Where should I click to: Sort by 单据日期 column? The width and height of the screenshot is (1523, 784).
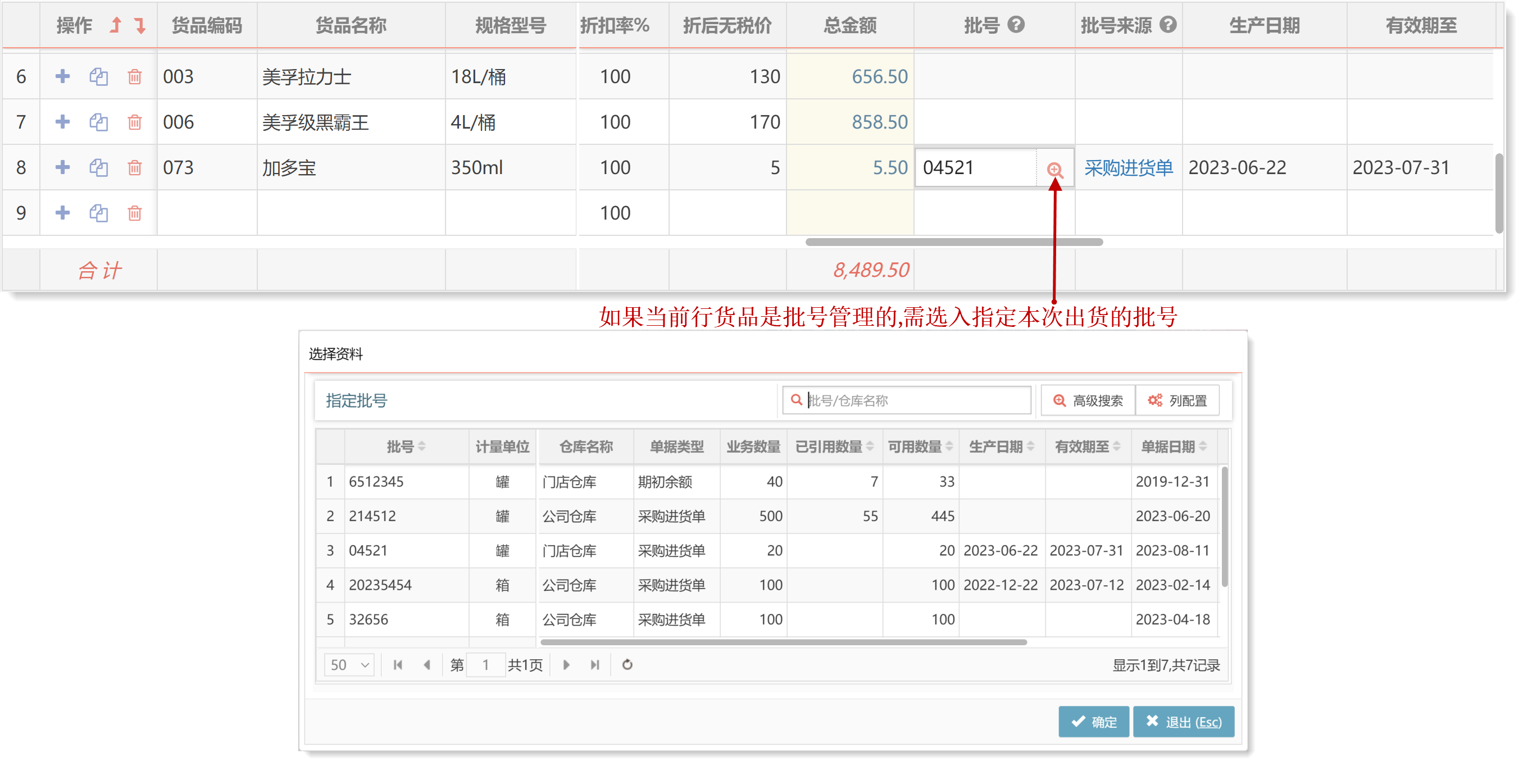(1203, 446)
